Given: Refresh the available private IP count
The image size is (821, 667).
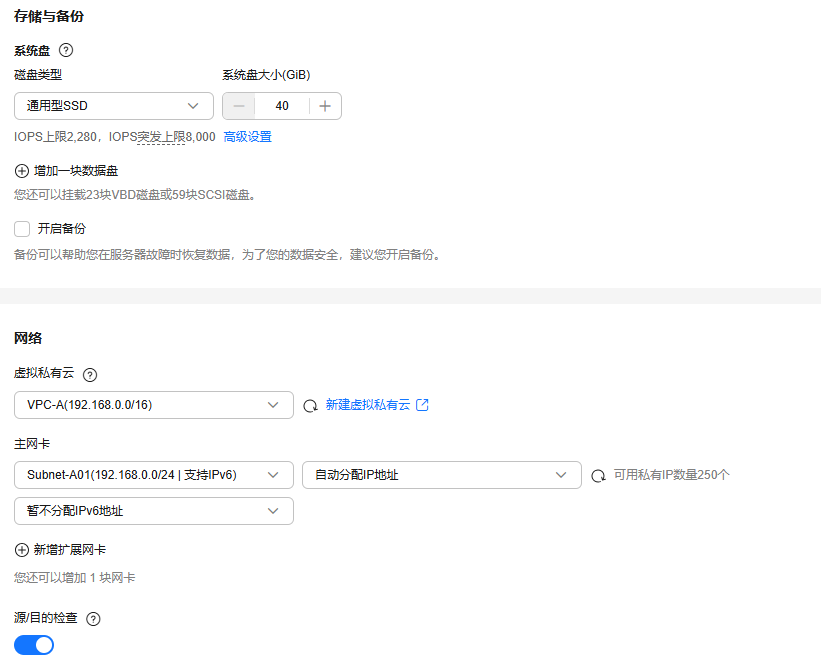Looking at the screenshot, I should 598,475.
